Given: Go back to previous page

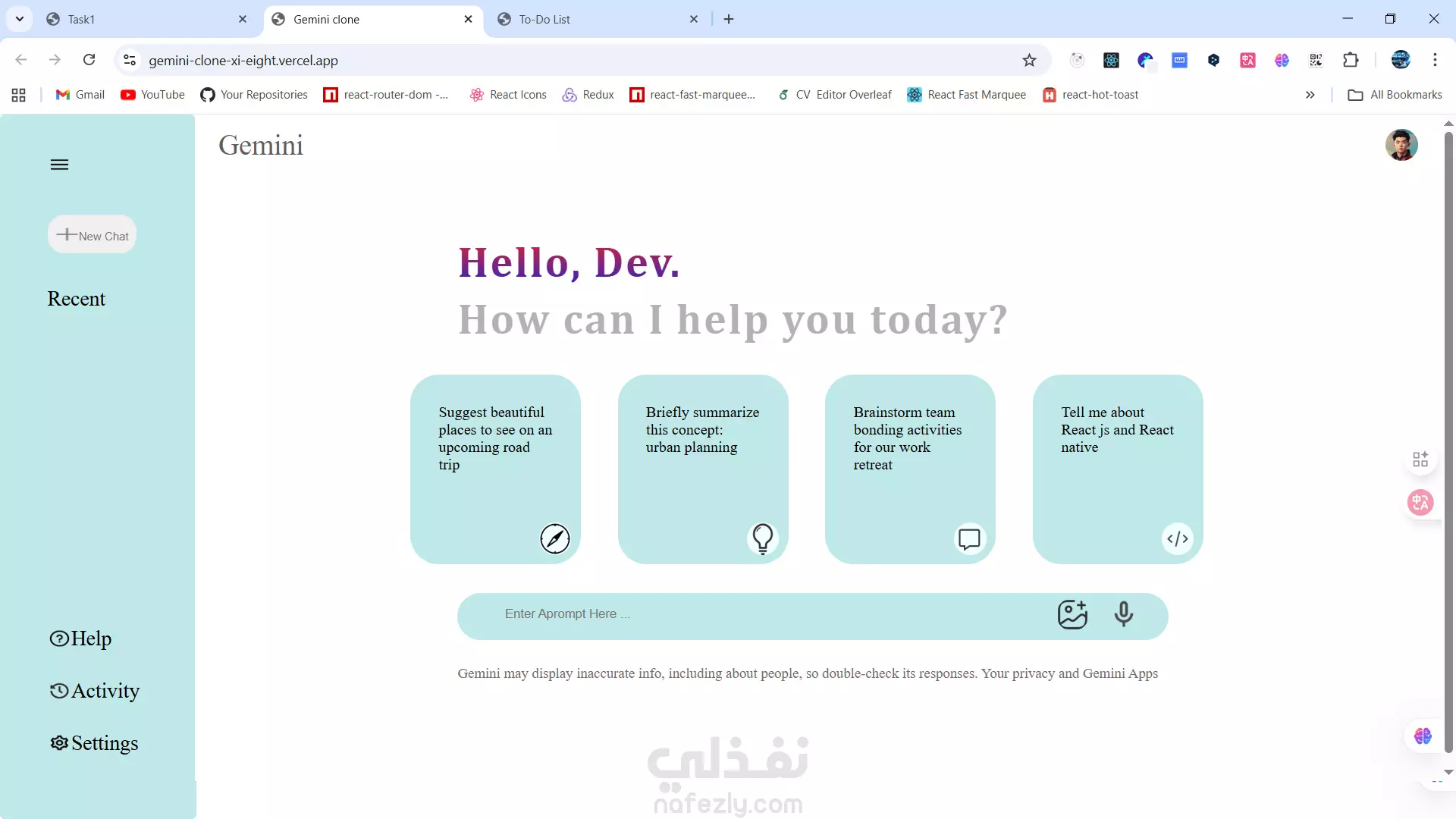Looking at the screenshot, I should (x=21, y=60).
